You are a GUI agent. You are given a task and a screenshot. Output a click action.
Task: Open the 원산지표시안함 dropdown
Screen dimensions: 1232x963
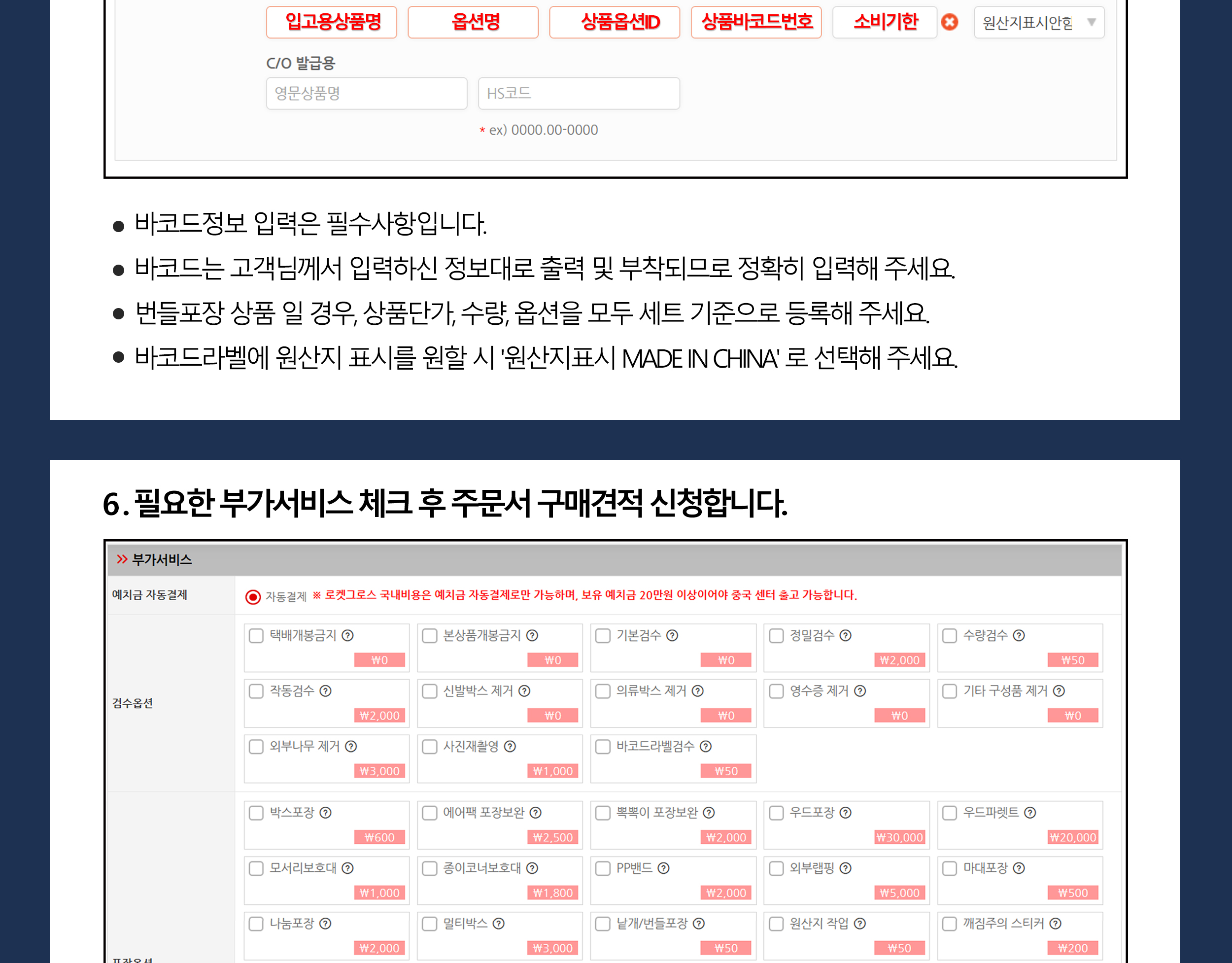1038,23
